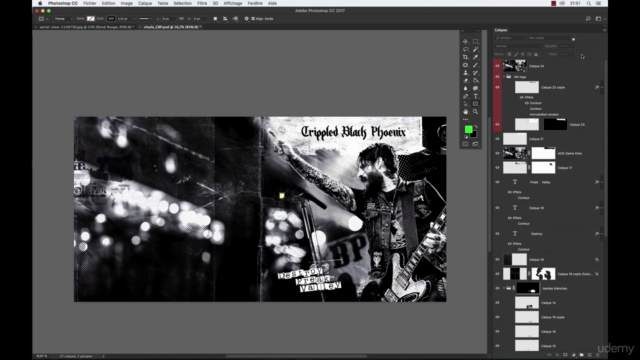Open macOS Spotlight search
The image size is (640, 360).
pos(589,3)
